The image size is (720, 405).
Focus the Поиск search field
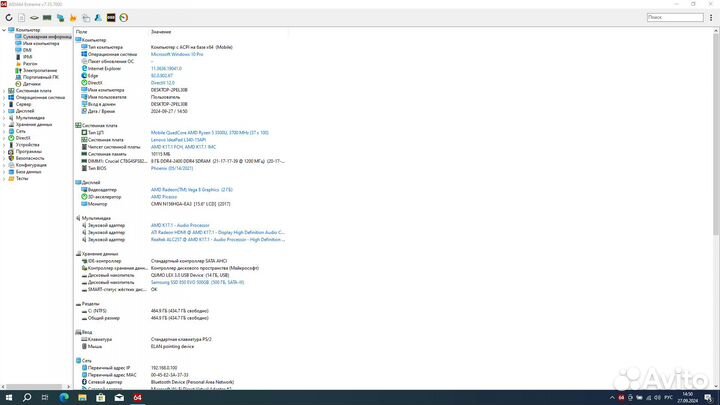(675, 17)
